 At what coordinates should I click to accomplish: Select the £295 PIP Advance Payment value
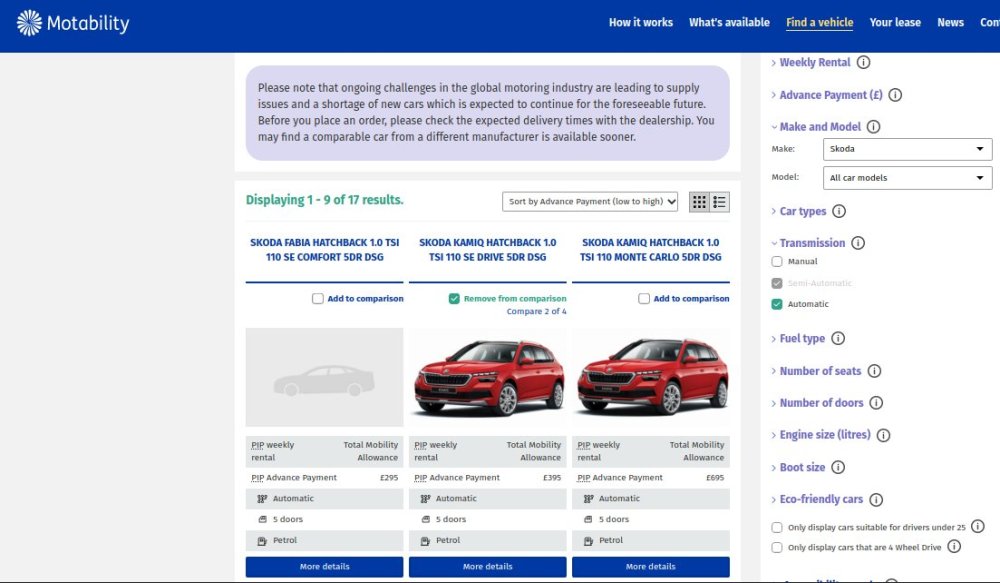pyautogui.click(x=389, y=478)
